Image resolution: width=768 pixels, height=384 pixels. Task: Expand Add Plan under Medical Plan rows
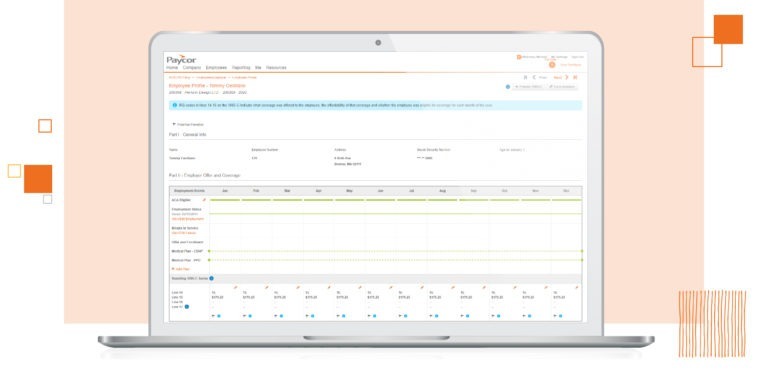180,269
